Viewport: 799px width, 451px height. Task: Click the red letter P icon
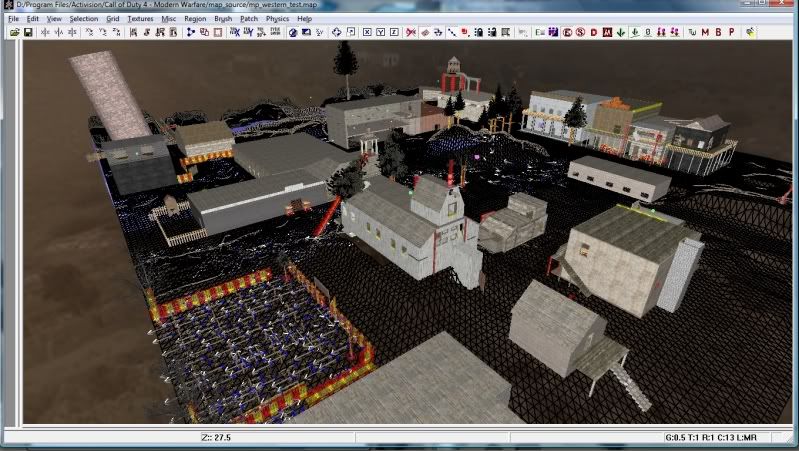click(732, 32)
